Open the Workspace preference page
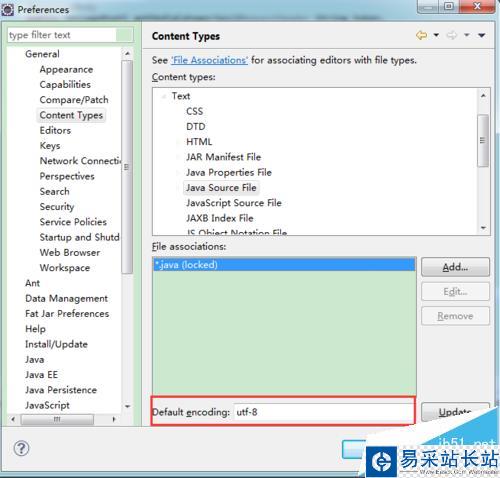The image size is (500, 478). click(65, 268)
